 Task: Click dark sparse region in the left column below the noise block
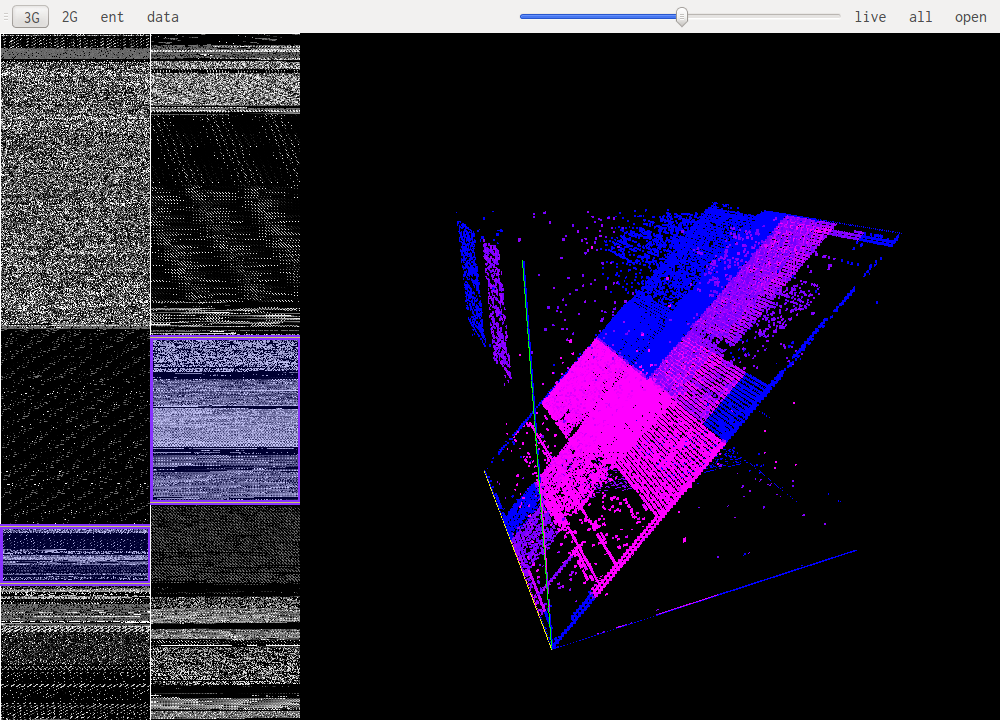coord(75,426)
